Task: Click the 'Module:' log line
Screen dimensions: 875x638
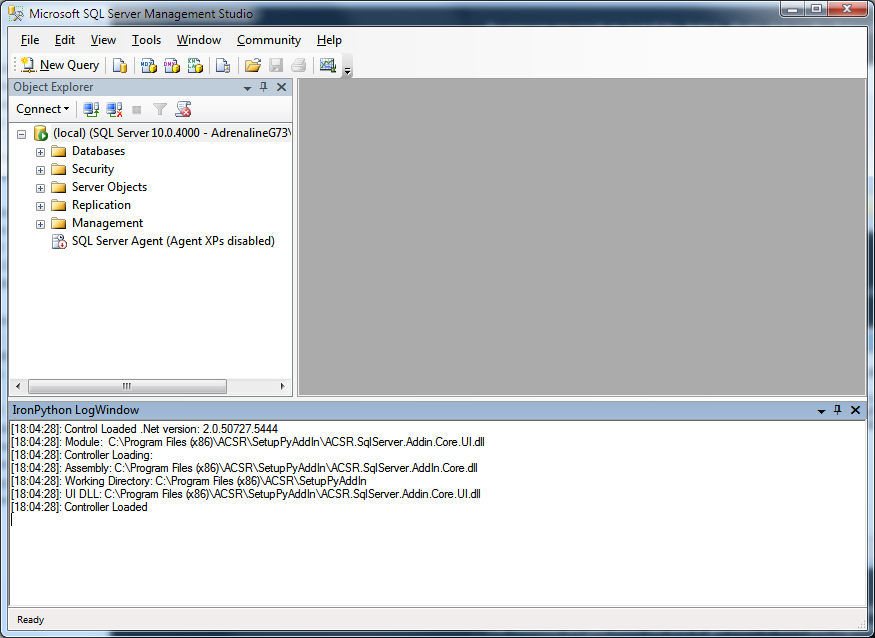Action: tap(248, 442)
